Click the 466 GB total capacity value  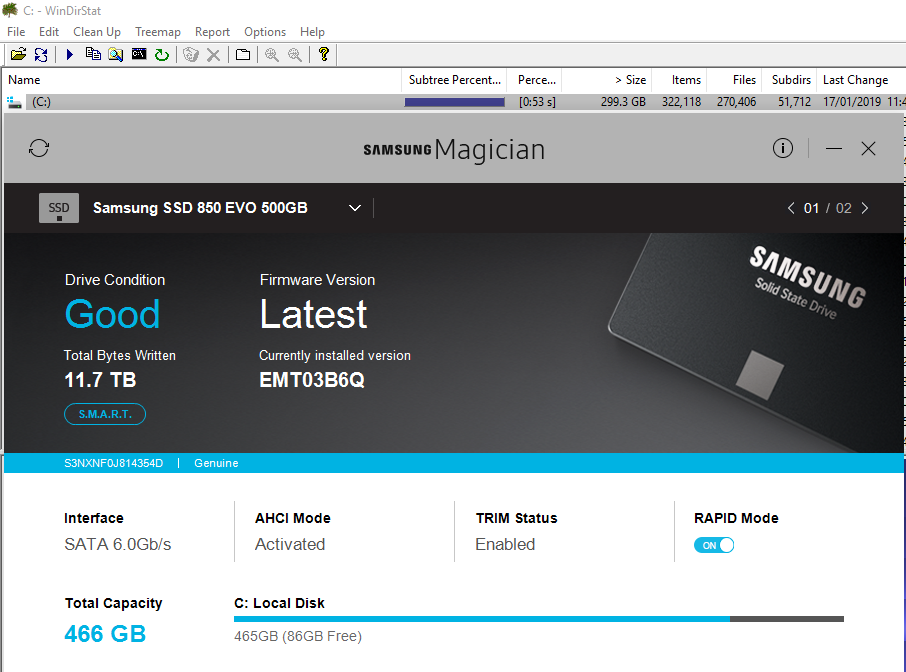coord(105,634)
